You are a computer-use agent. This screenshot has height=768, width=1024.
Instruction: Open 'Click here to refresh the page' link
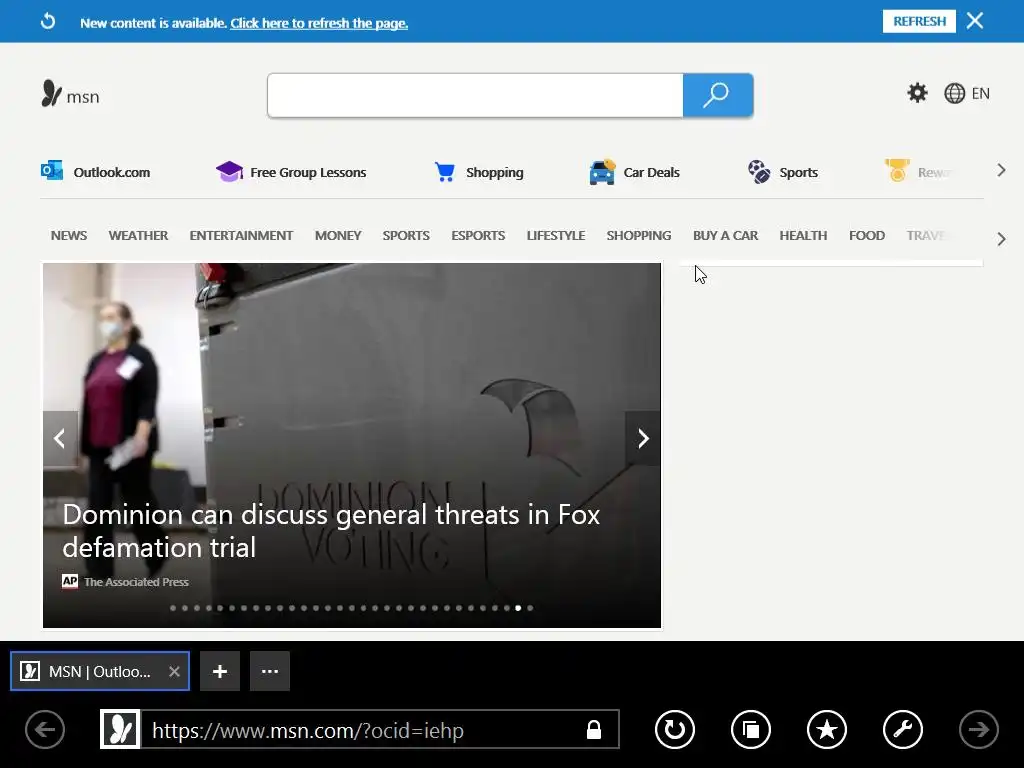(319, 23)
